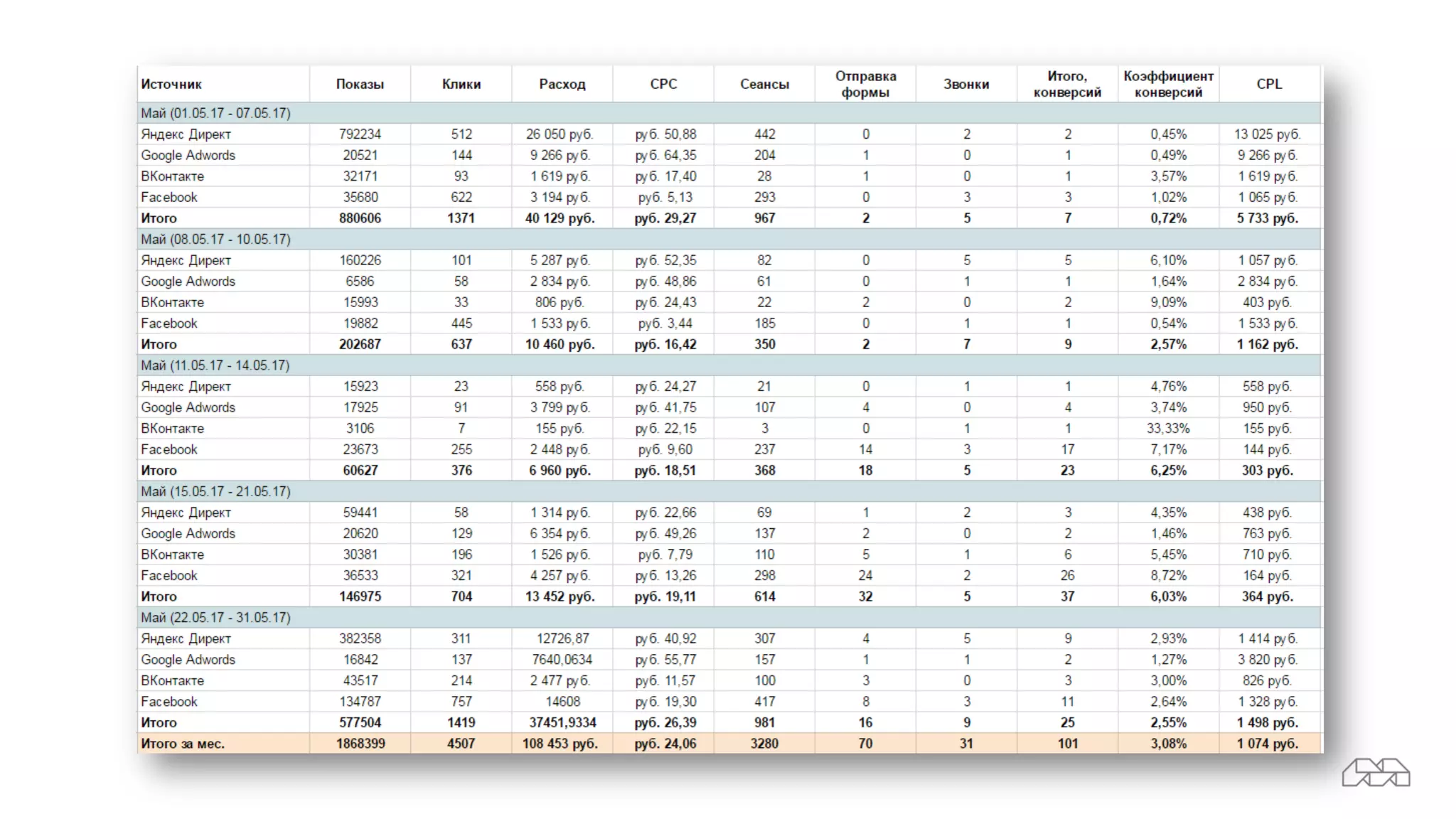Select the Май (15.05.17 - 21.05.17) section row
Viewport: 1456px width, 819px height.
tap(215, 491)
